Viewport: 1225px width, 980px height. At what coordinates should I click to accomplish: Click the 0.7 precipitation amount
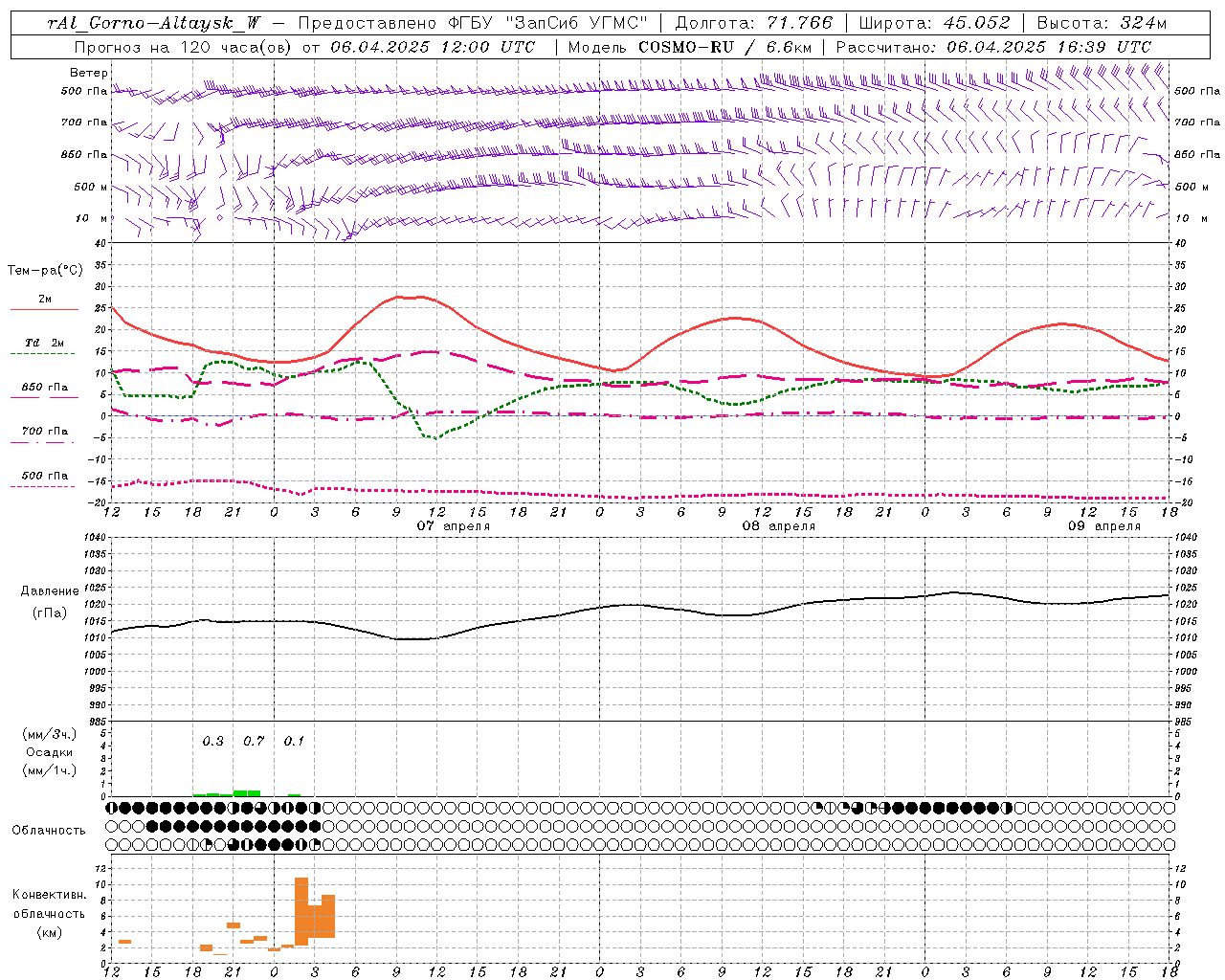coord(254,742)
